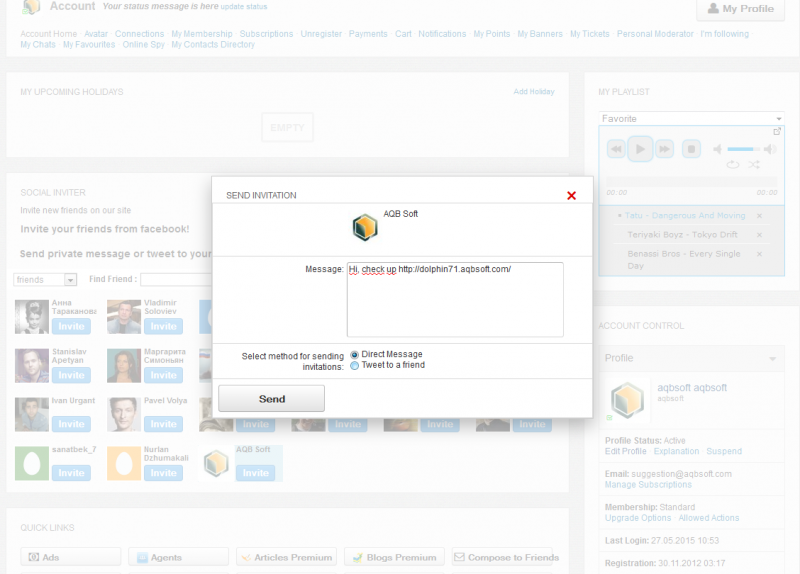Open Blogs Premium quick link
Image resolution: width=800 pixels, height=574 pixels.
pos(394,557)
